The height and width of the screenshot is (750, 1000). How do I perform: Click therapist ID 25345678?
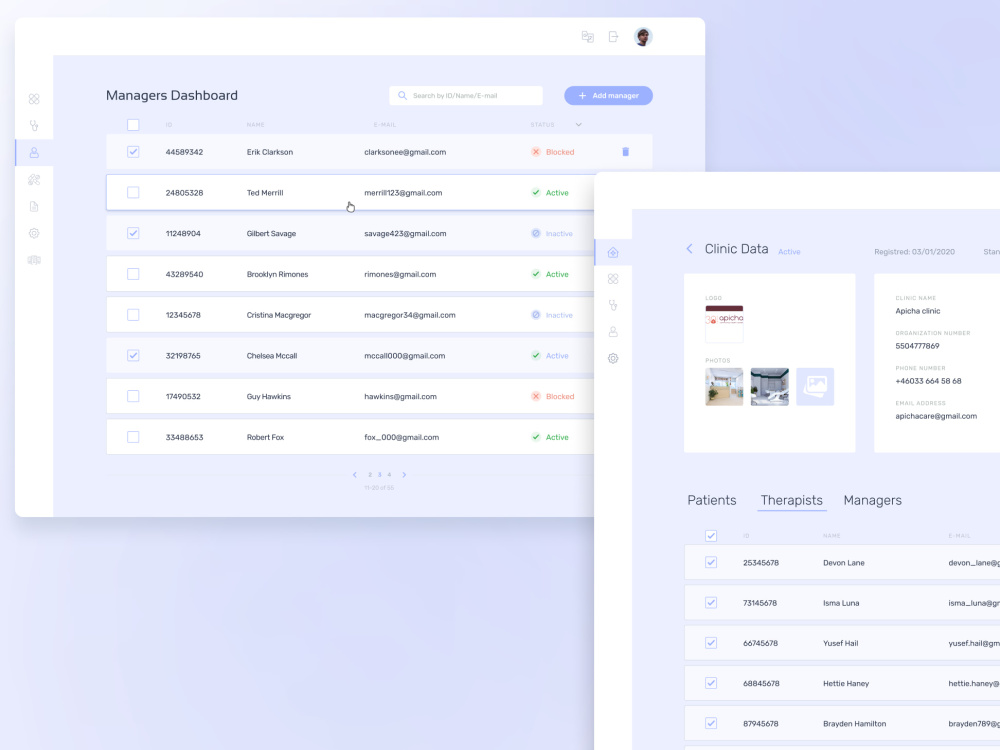pos(761,562)
